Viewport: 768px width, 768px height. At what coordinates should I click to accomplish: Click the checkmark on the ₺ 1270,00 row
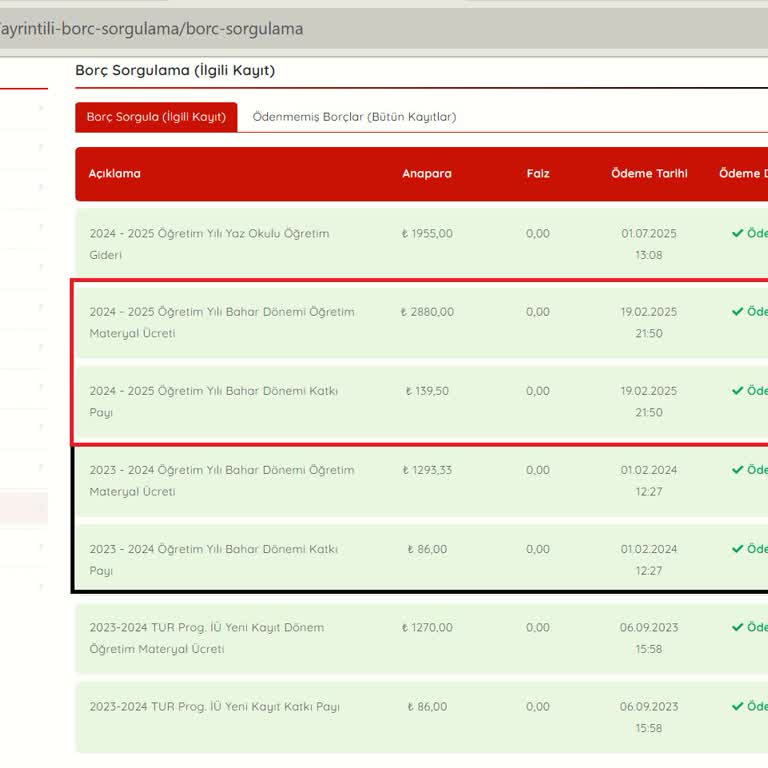738,628
